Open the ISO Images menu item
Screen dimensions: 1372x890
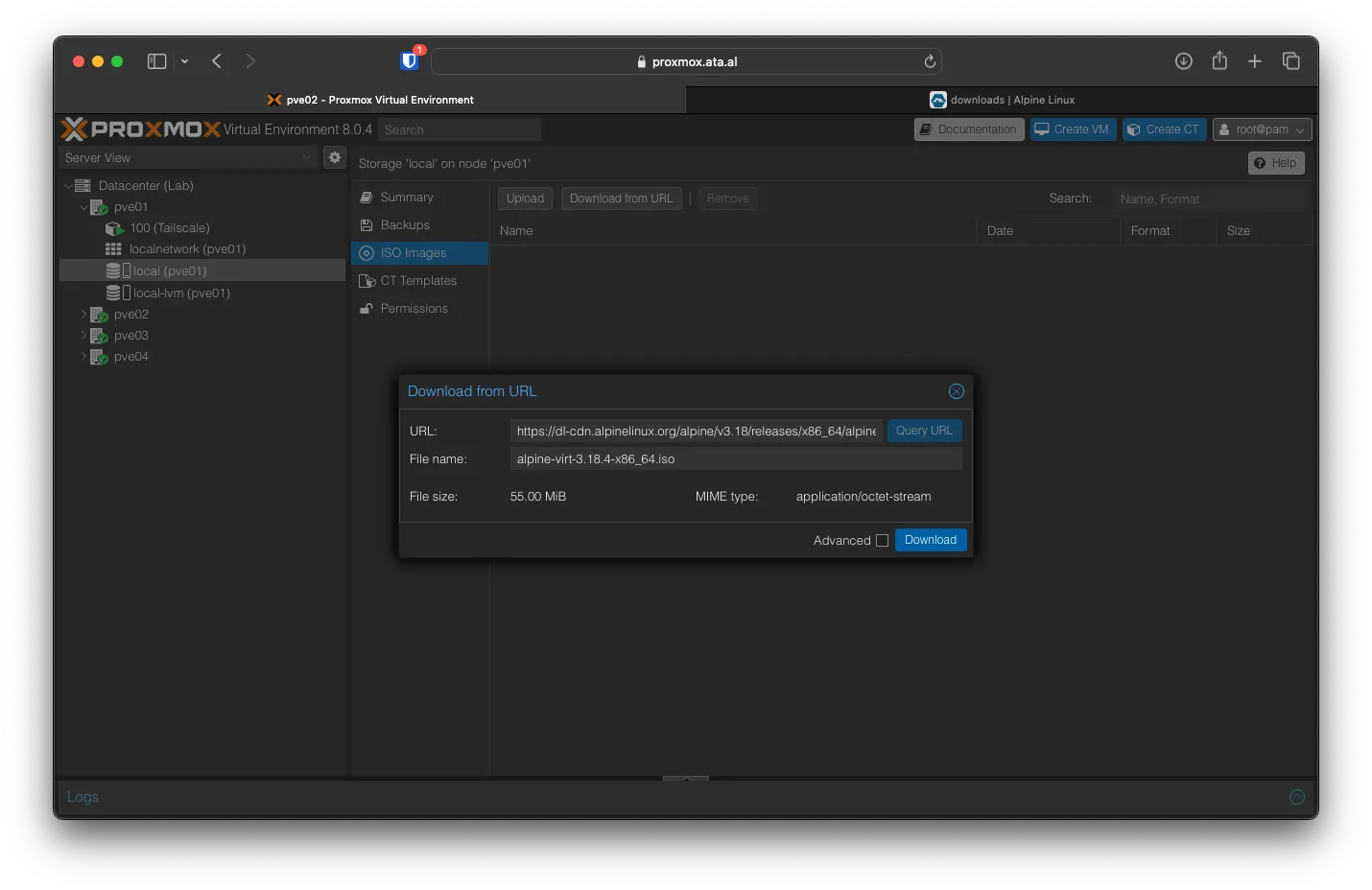click(x=419, y=253)
